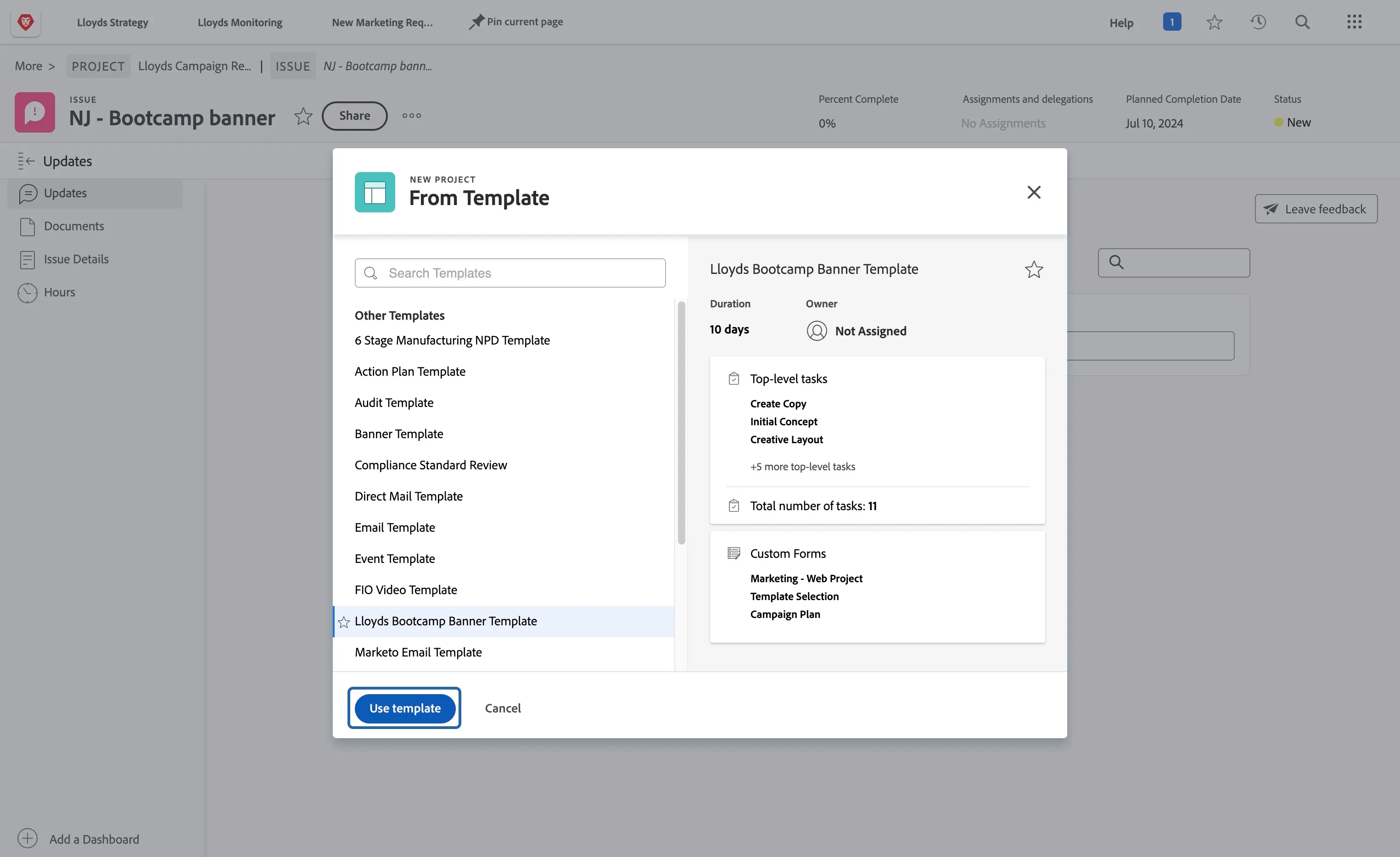Viewport: 1400px width, 857px height.
Task: Open the Lloyds Monitoring pinned tab
Action: coord(240,22)
